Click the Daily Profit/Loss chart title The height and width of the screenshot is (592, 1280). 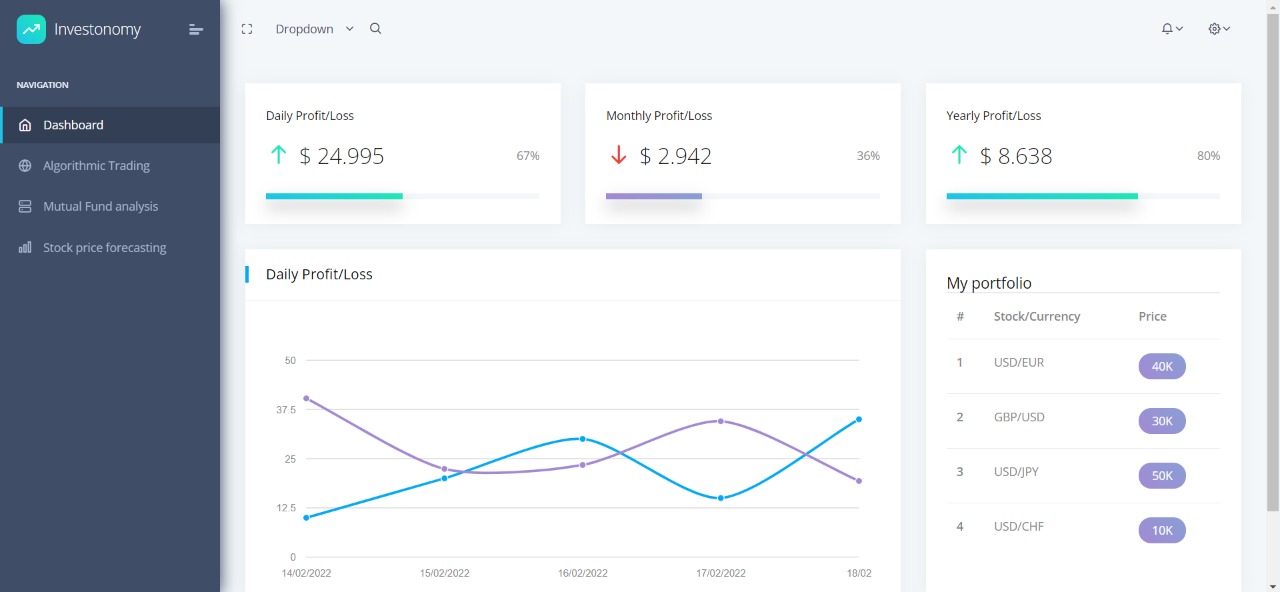pyautogui.click(x=319, y=274)
